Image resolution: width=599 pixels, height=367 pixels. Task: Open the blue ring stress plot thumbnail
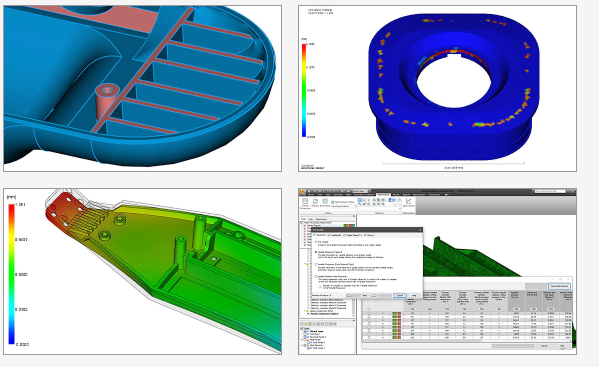[437, 88]
